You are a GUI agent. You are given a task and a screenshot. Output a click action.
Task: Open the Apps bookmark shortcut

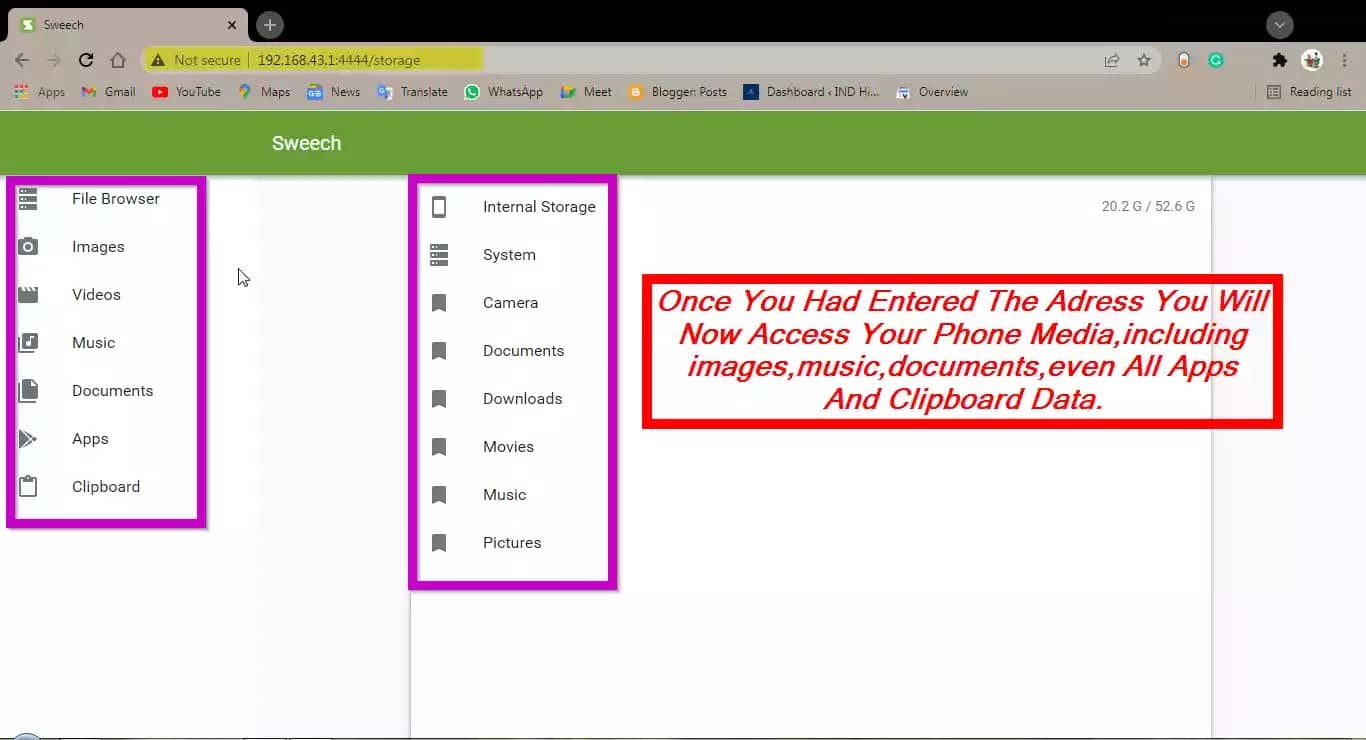click(40, 92)
